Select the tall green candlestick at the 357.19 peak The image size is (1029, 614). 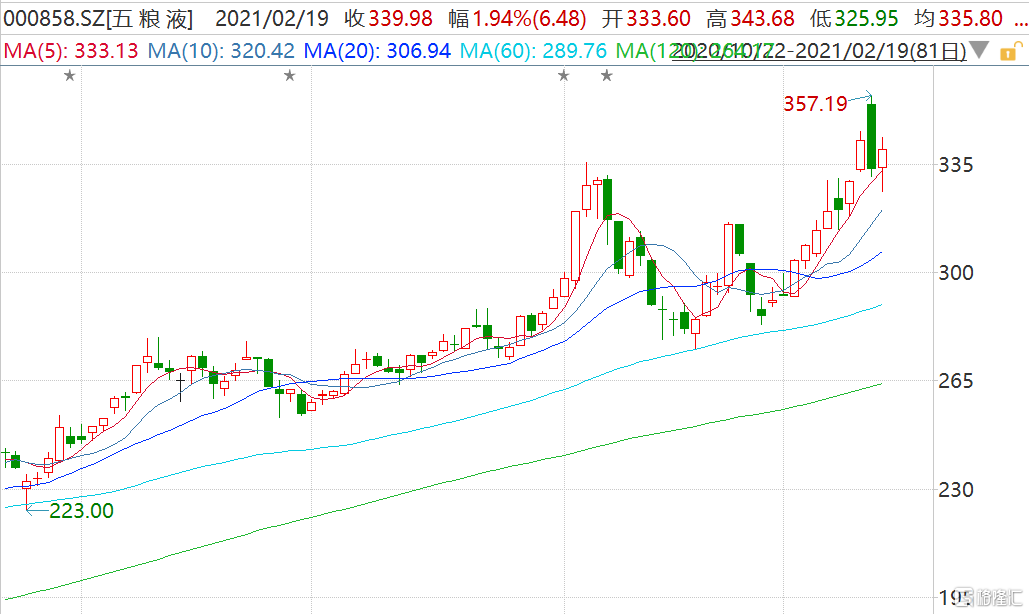872,136
